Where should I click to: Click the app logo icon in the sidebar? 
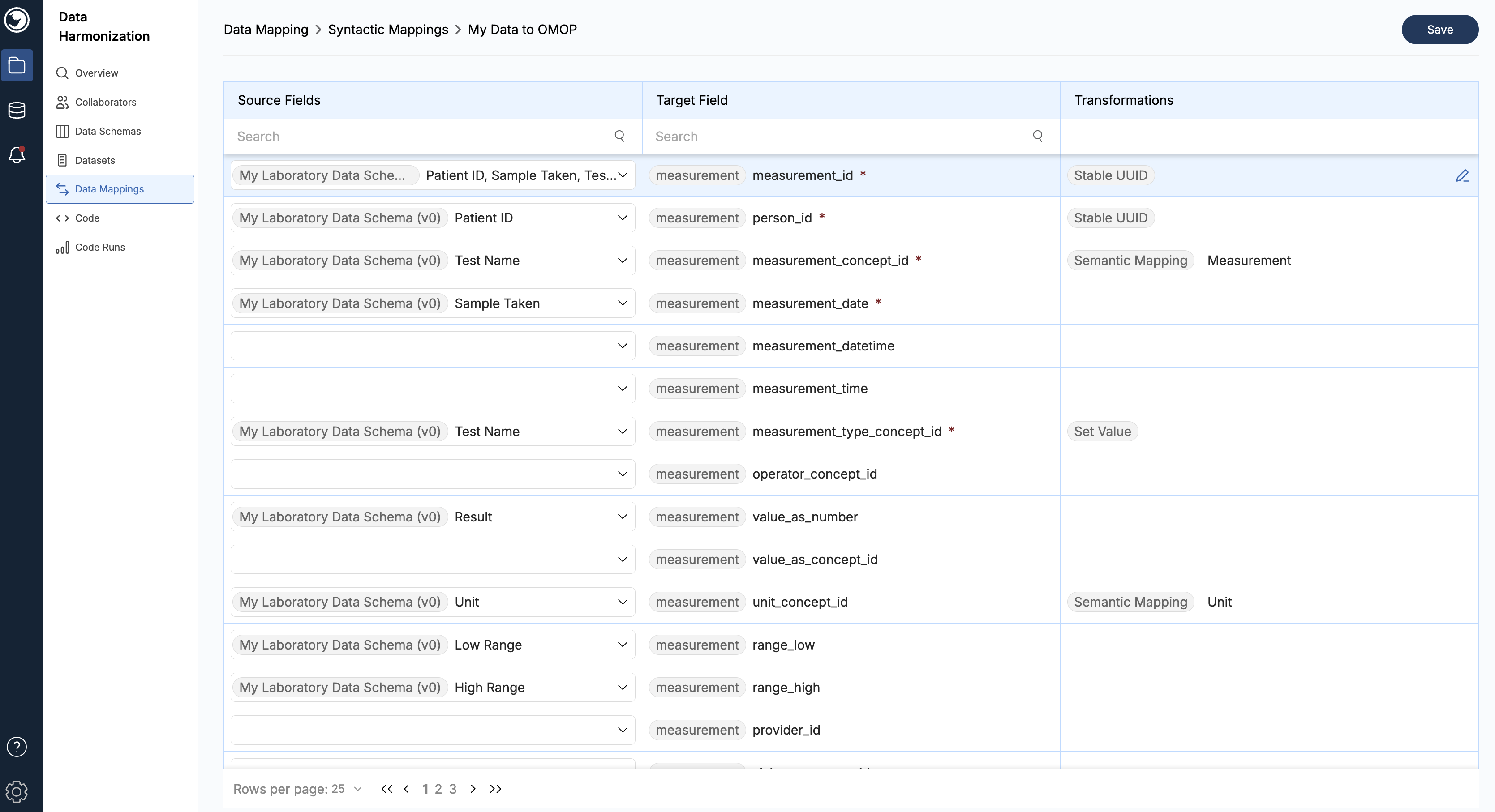point(17,20)
